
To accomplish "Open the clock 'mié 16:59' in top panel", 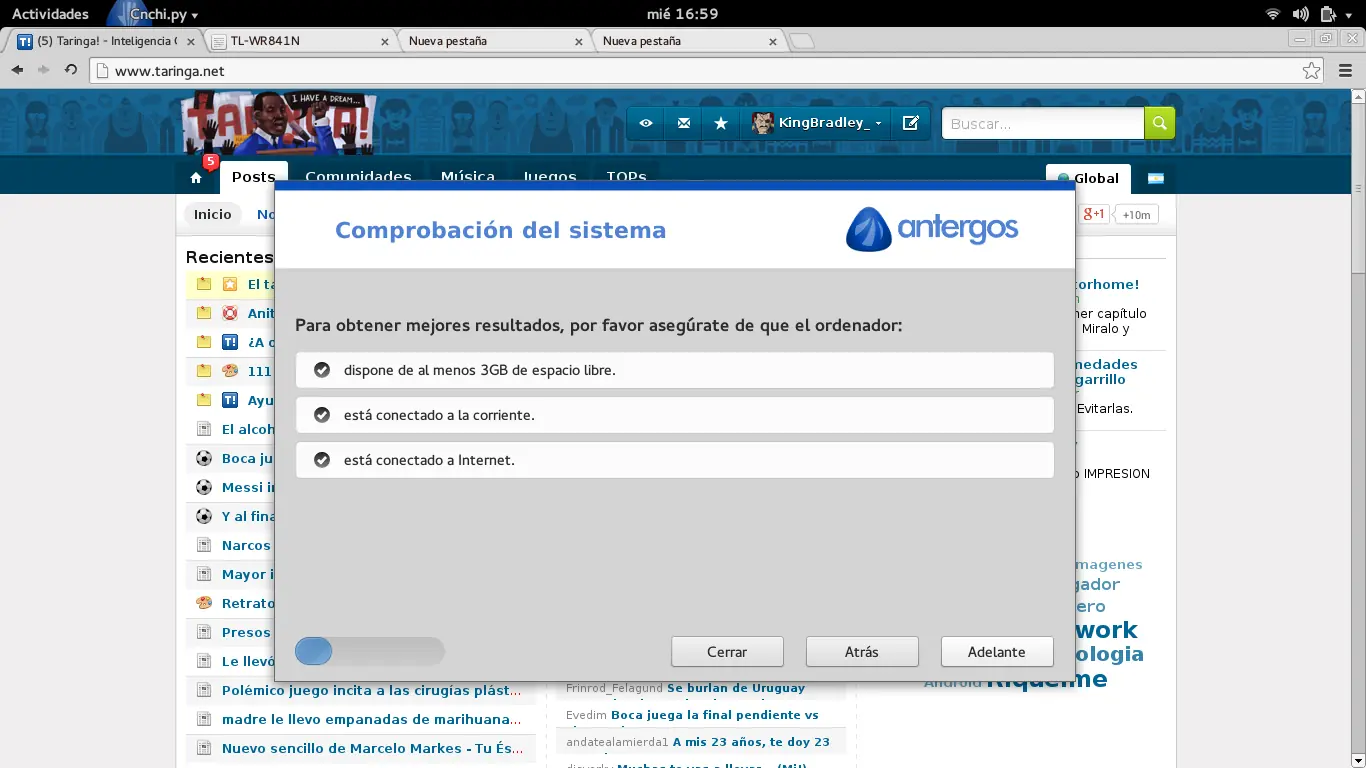I will pyautogui.click(x=682, y=14).
